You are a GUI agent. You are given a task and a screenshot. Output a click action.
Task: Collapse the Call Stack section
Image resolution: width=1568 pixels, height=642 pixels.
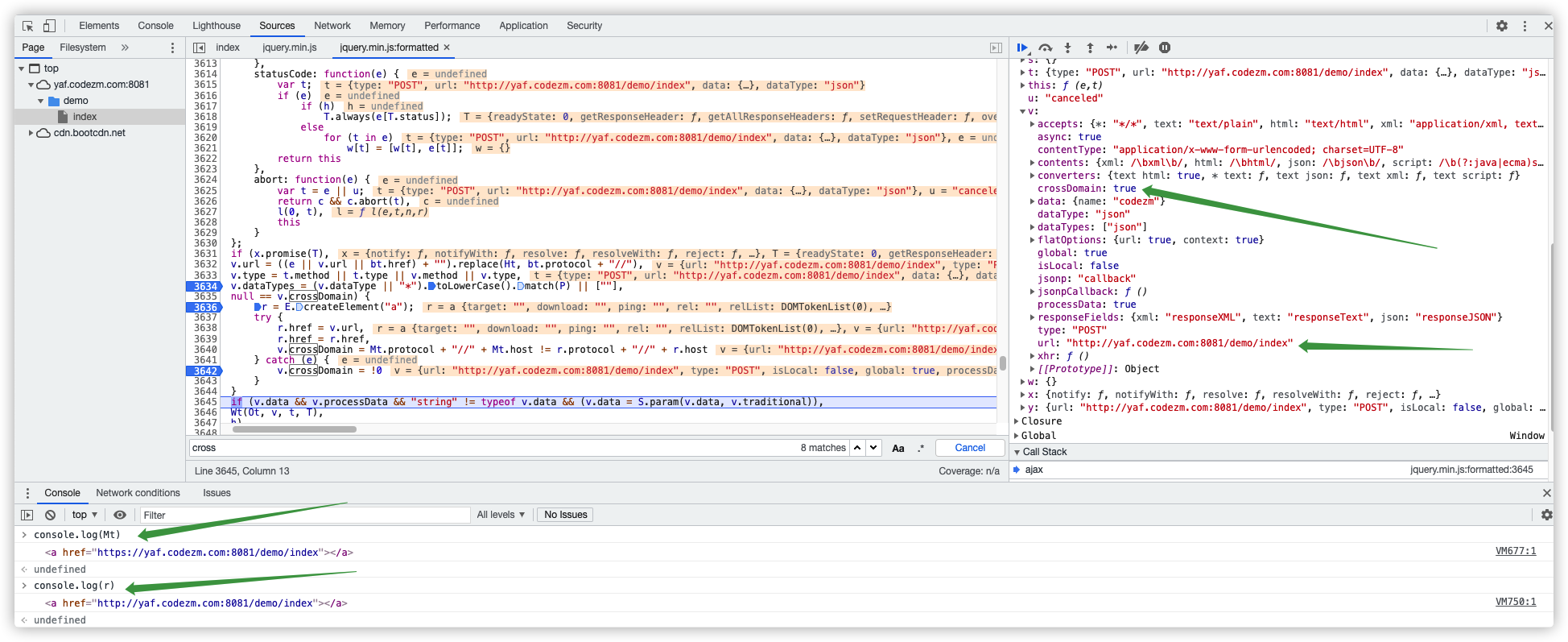1017,452
